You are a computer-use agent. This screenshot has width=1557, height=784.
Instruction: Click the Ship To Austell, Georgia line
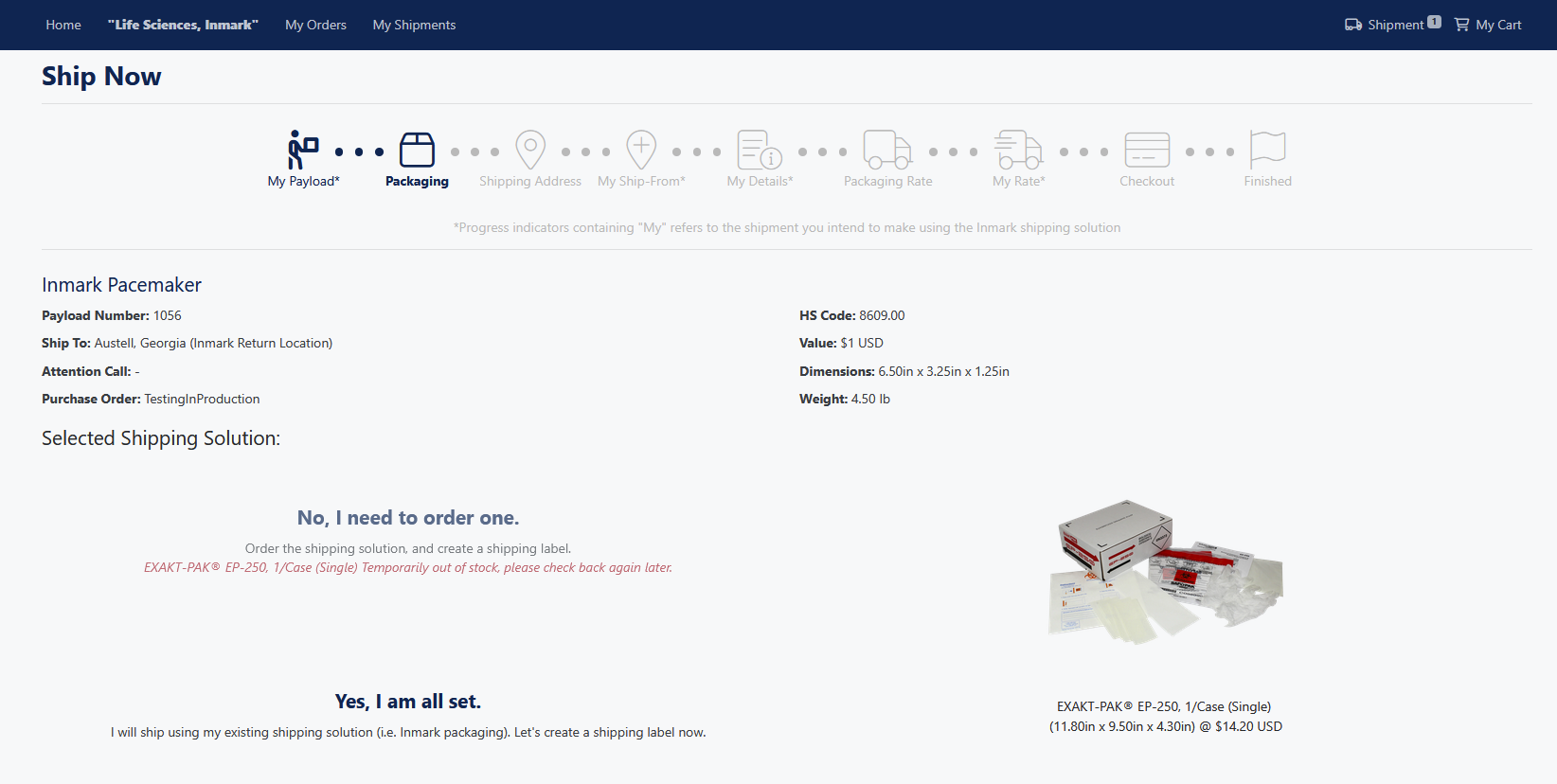188,343
